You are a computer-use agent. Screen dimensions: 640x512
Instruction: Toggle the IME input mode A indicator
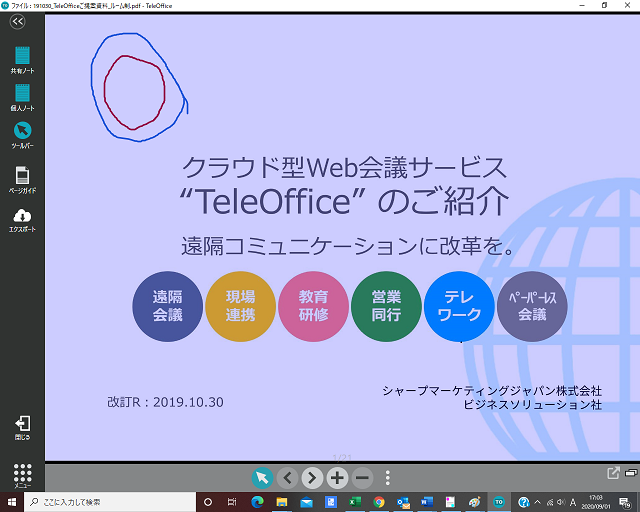coord(573,502)
